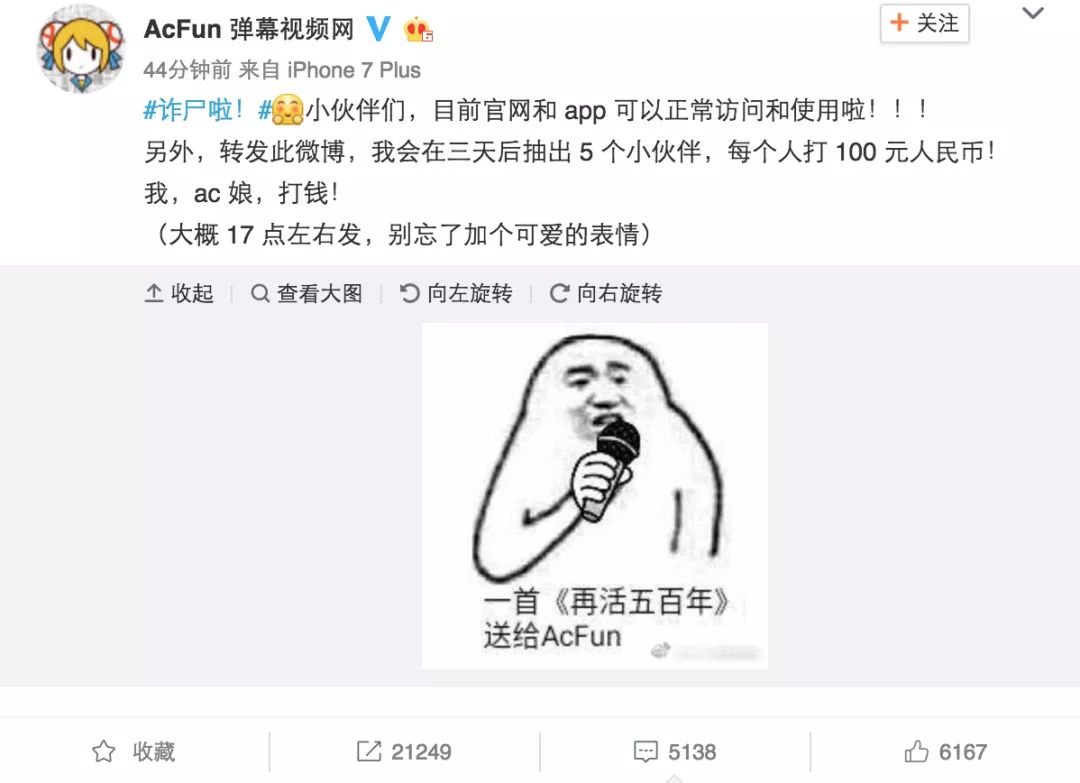The width and height of the screenshot is (1080, 783).
Task: Open the AcFun avatar profile picture
Action: pyautogui.click(x=81, y=48)
